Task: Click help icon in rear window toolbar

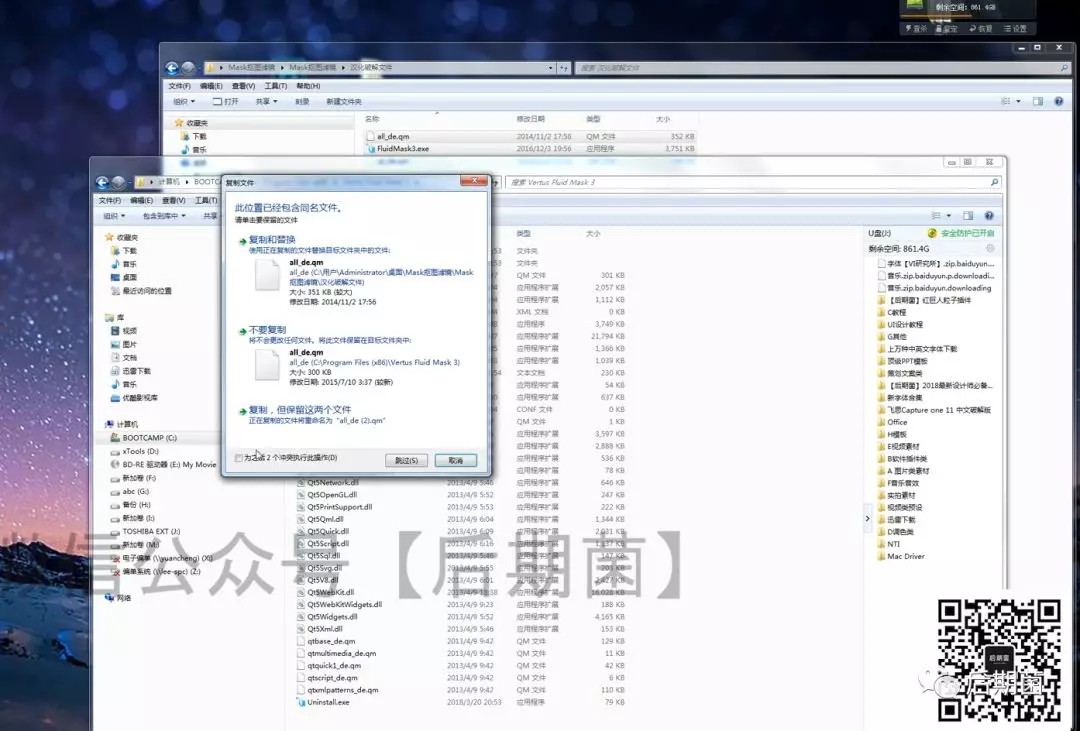Action: tap(1059, 101)
